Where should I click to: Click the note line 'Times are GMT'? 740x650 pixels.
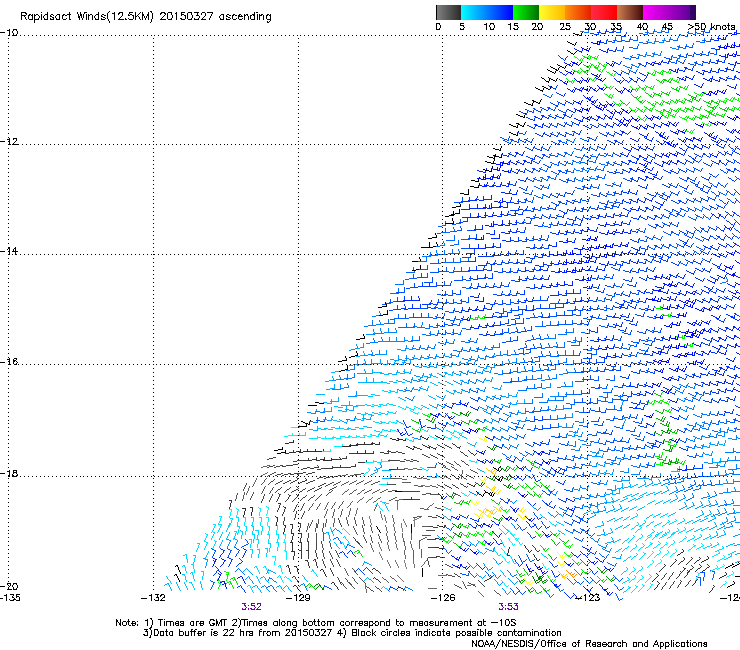pyautogui.click(x=193, y=623)
